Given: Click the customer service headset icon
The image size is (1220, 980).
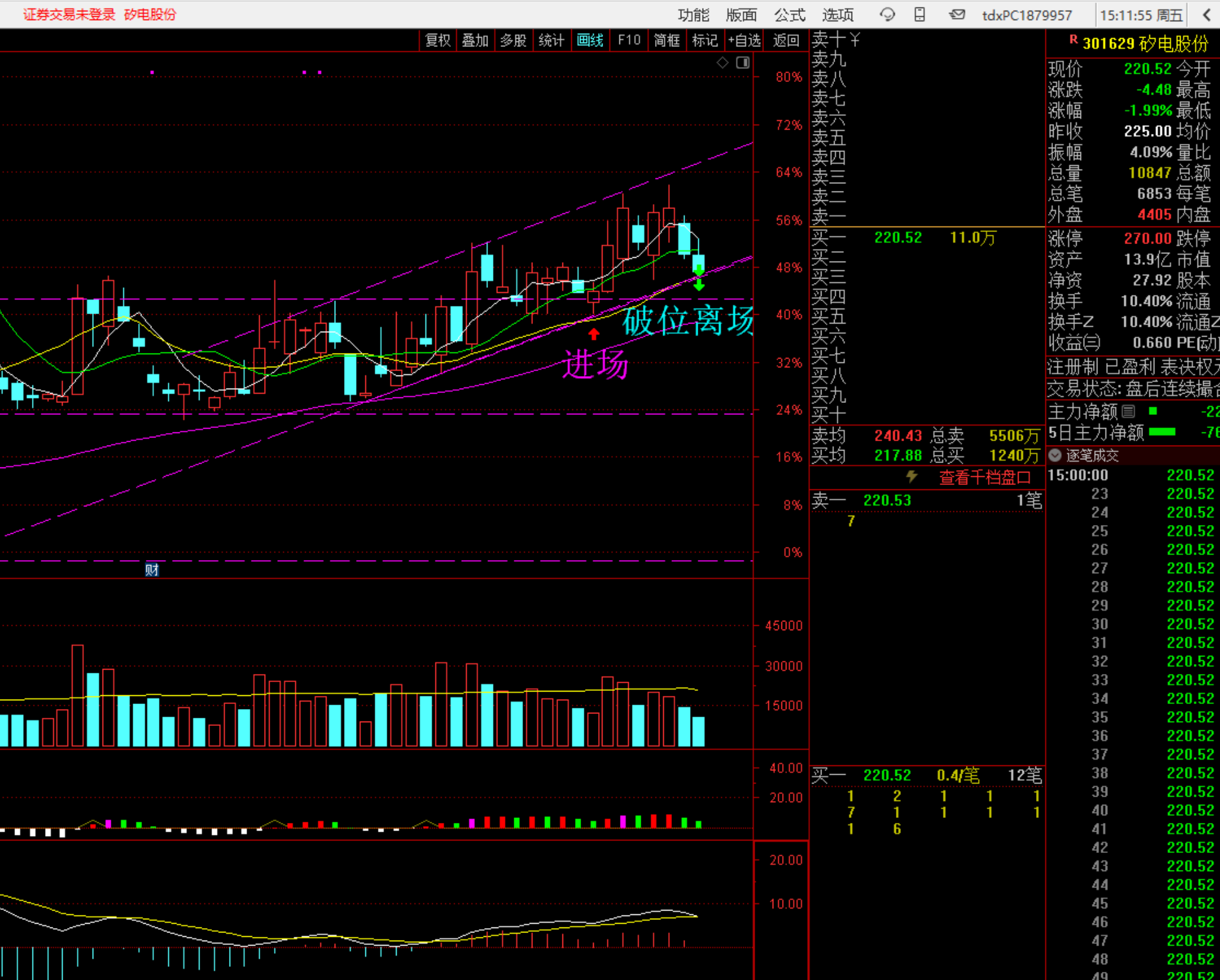Looking at the screenshot, I should pyautogui.click(x=887, y=14).
